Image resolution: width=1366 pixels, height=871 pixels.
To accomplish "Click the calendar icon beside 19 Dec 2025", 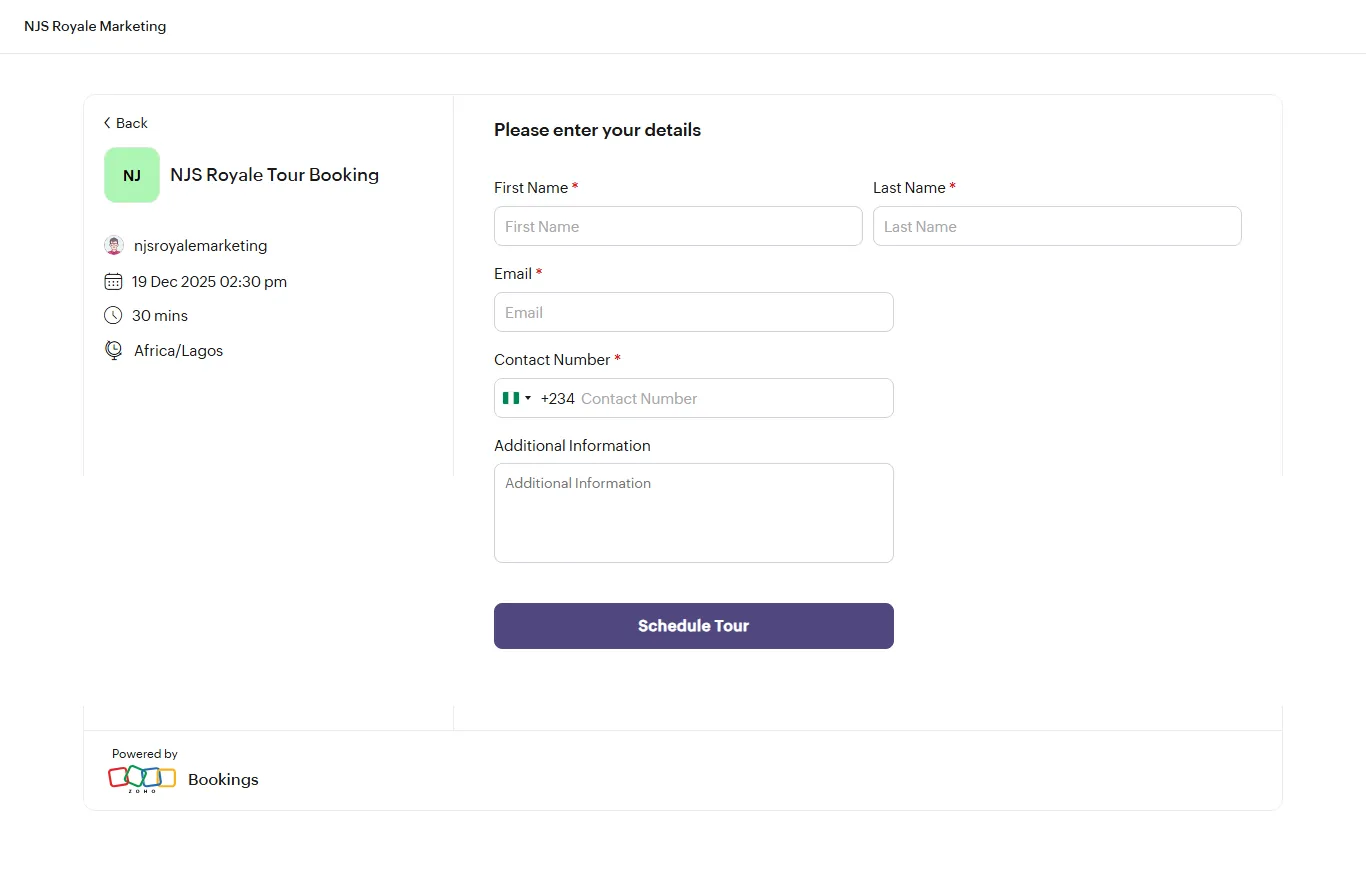I will click(113, 281).
